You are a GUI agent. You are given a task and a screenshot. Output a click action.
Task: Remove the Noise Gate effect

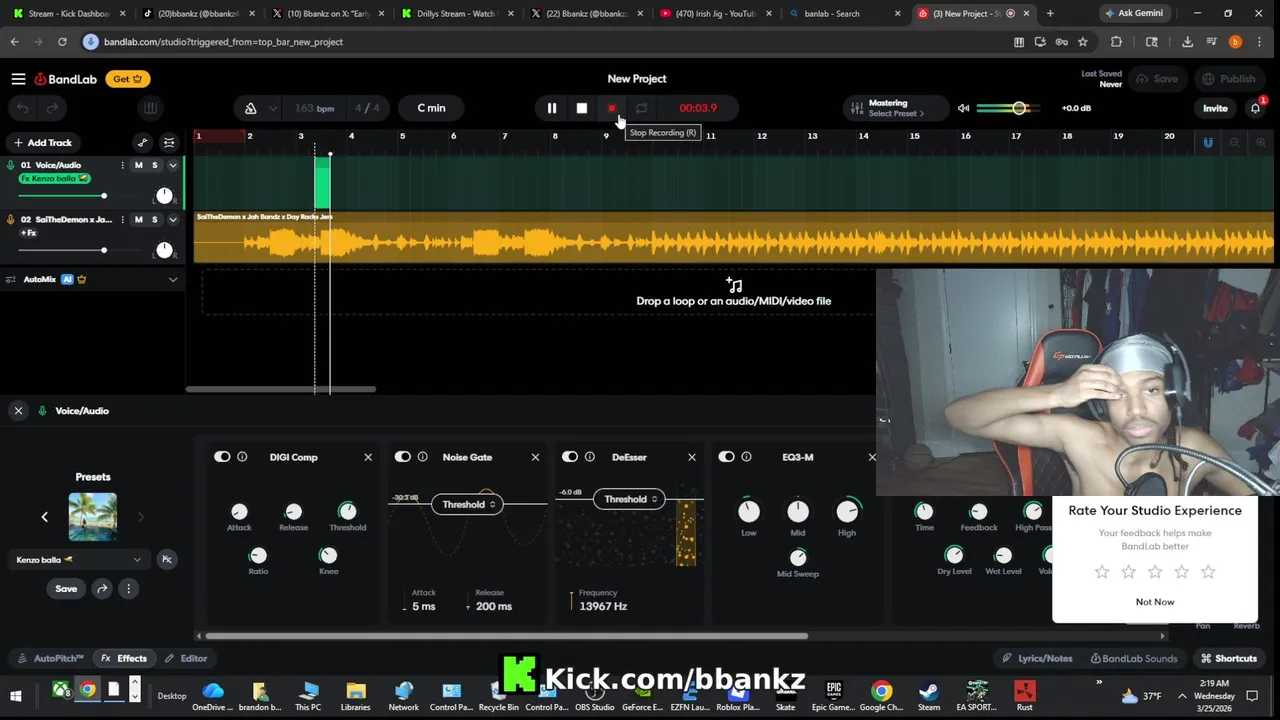(x=535, y=457)
